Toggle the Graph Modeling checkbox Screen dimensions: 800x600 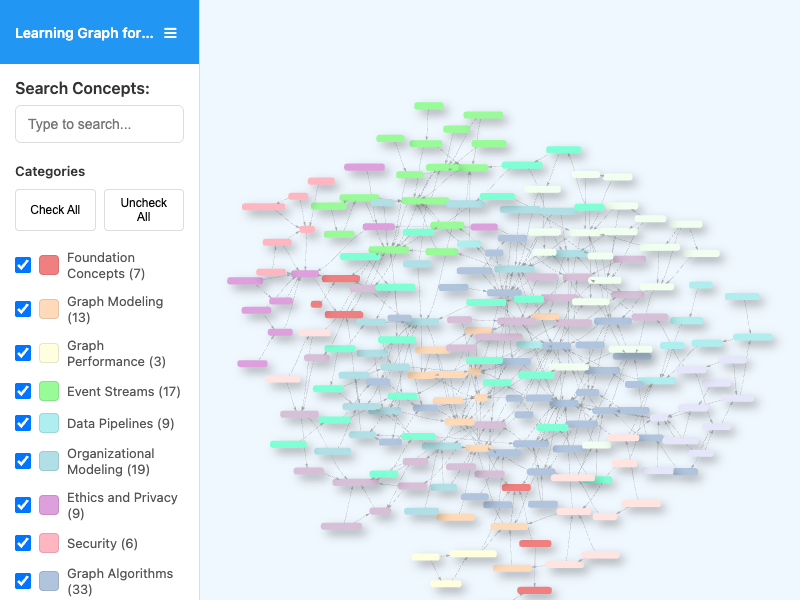(23, 309)
